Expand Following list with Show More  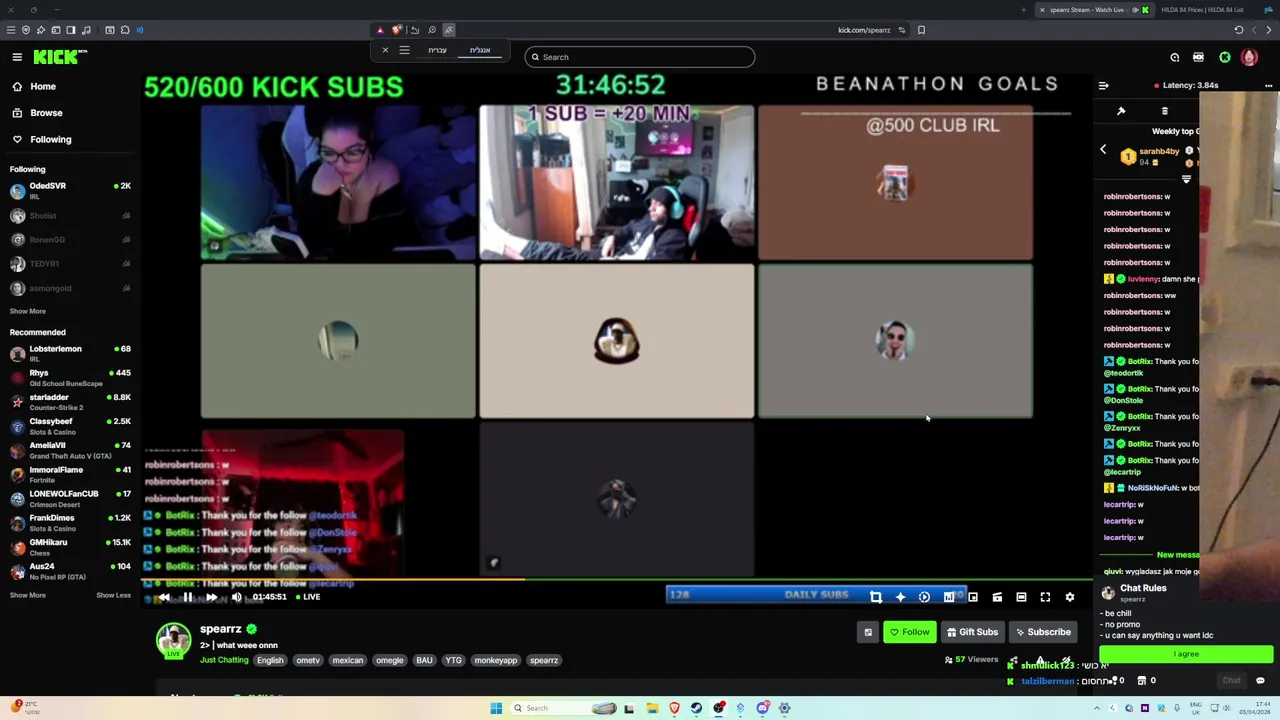(28, 311)
